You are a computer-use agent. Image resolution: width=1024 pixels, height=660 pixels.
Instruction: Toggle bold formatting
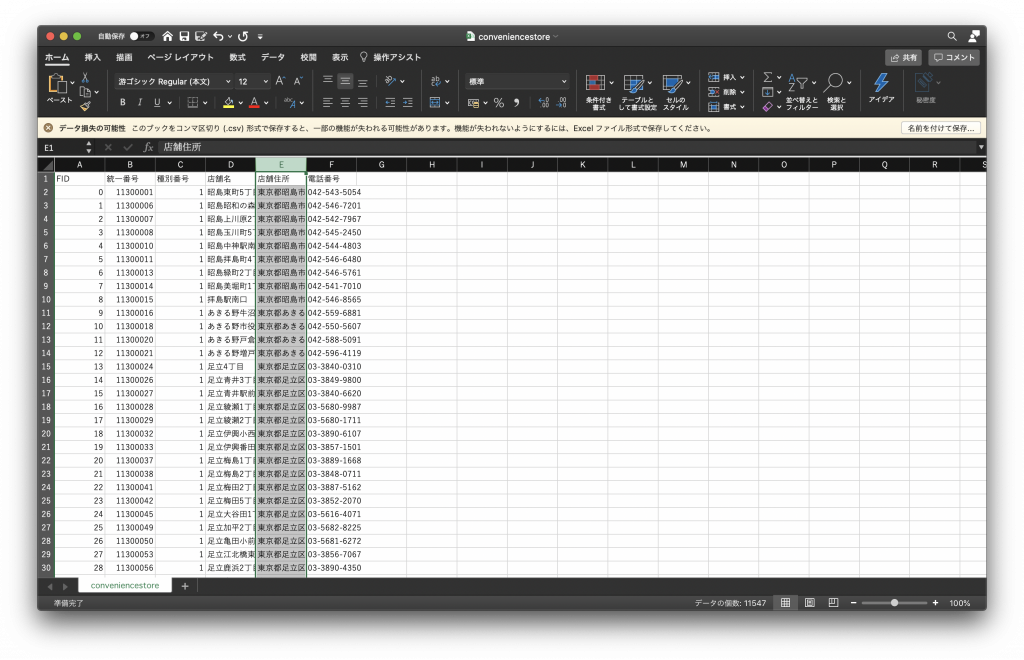click(123, 102)
